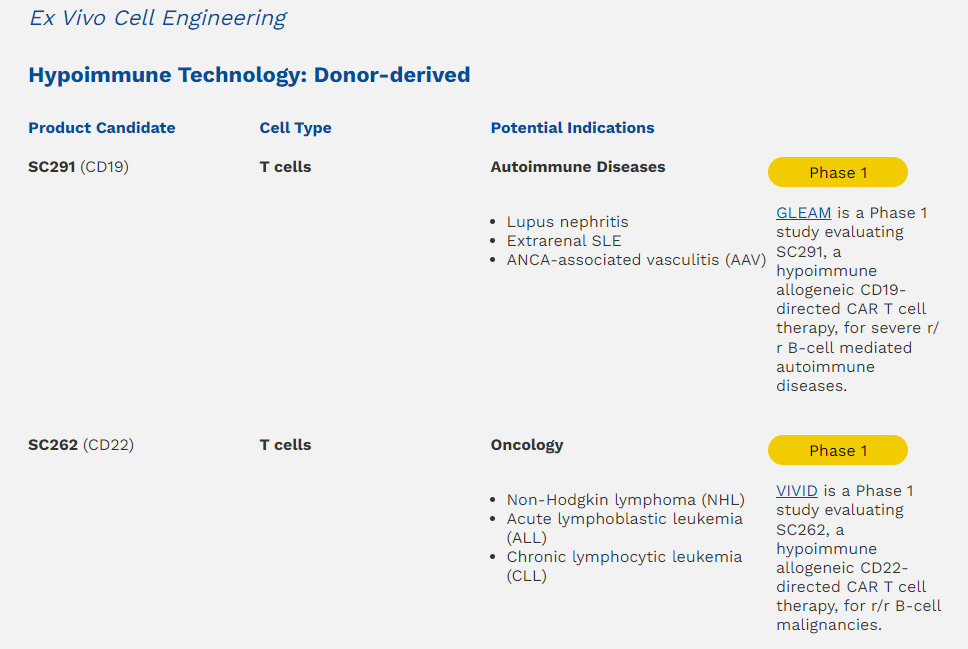Click the Autoimmune Diseases indication label
The width and height of the screenshot is (968, 649).
tap(577, 167)
